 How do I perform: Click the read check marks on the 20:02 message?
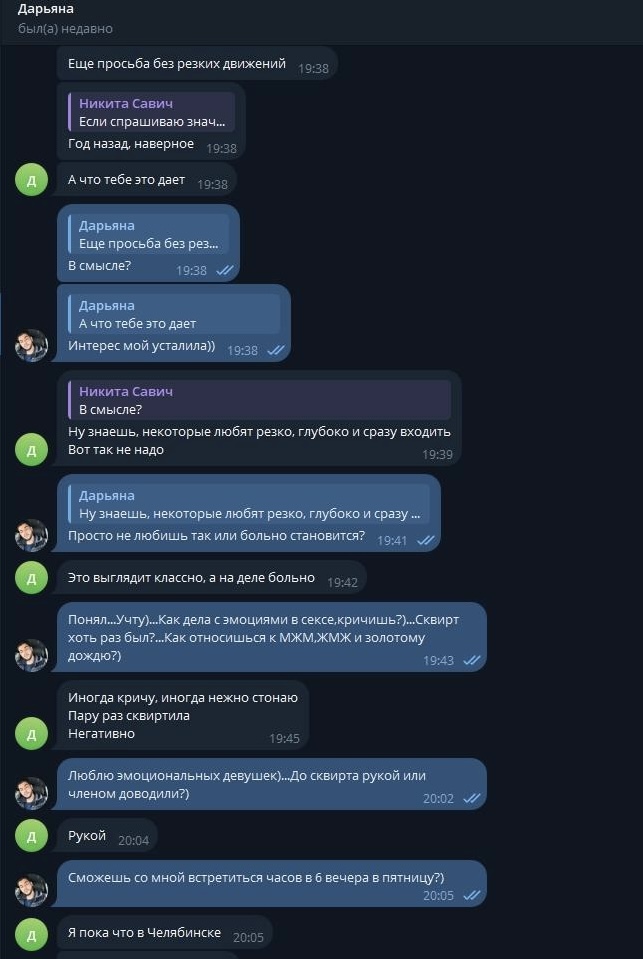[x=472, y=798]
